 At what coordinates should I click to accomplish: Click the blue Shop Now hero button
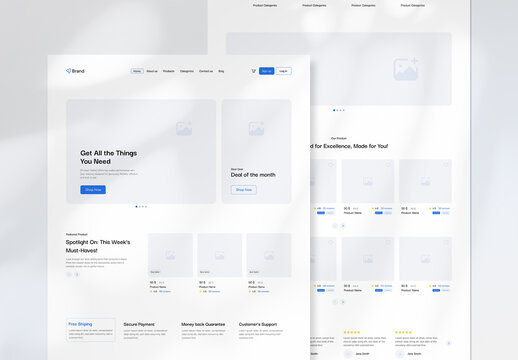click(x=93, y=190)
